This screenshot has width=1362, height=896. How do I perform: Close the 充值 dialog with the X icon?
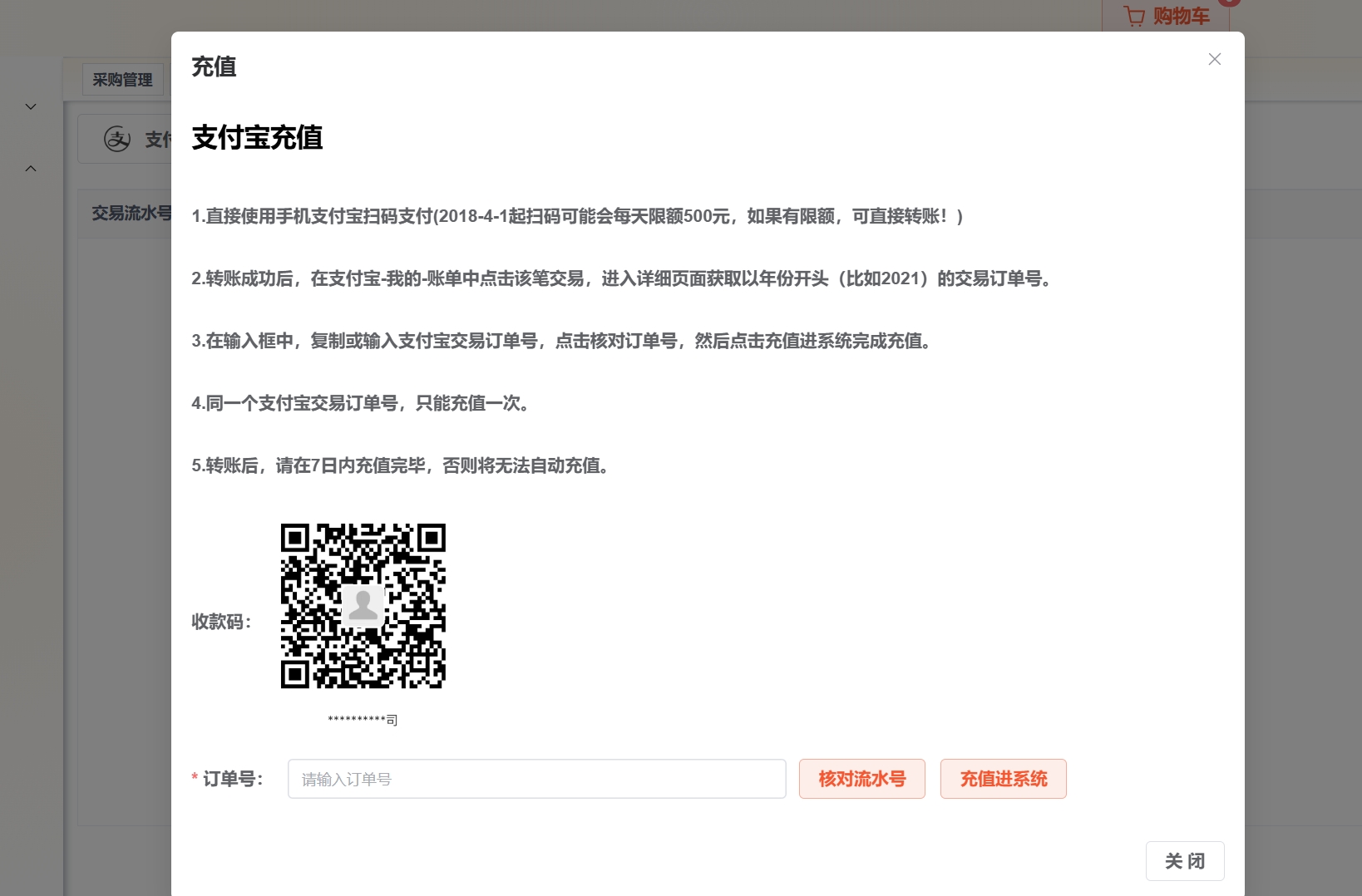(1214, 59)
